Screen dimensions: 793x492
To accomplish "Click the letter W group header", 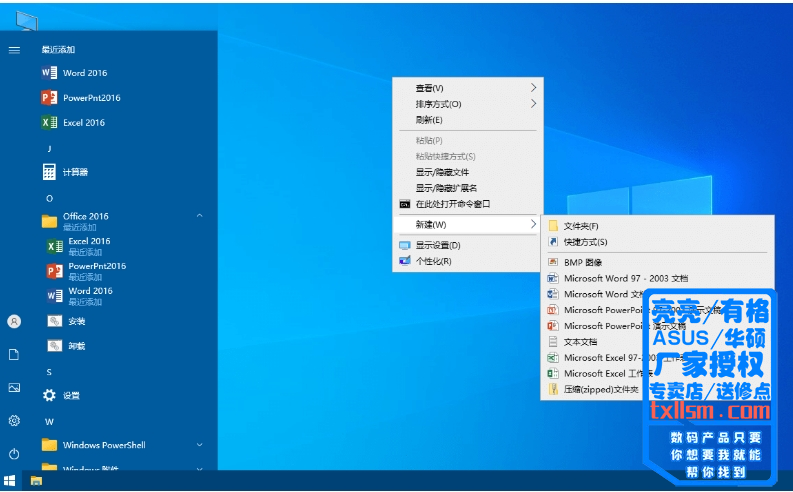I will (49, 421).
